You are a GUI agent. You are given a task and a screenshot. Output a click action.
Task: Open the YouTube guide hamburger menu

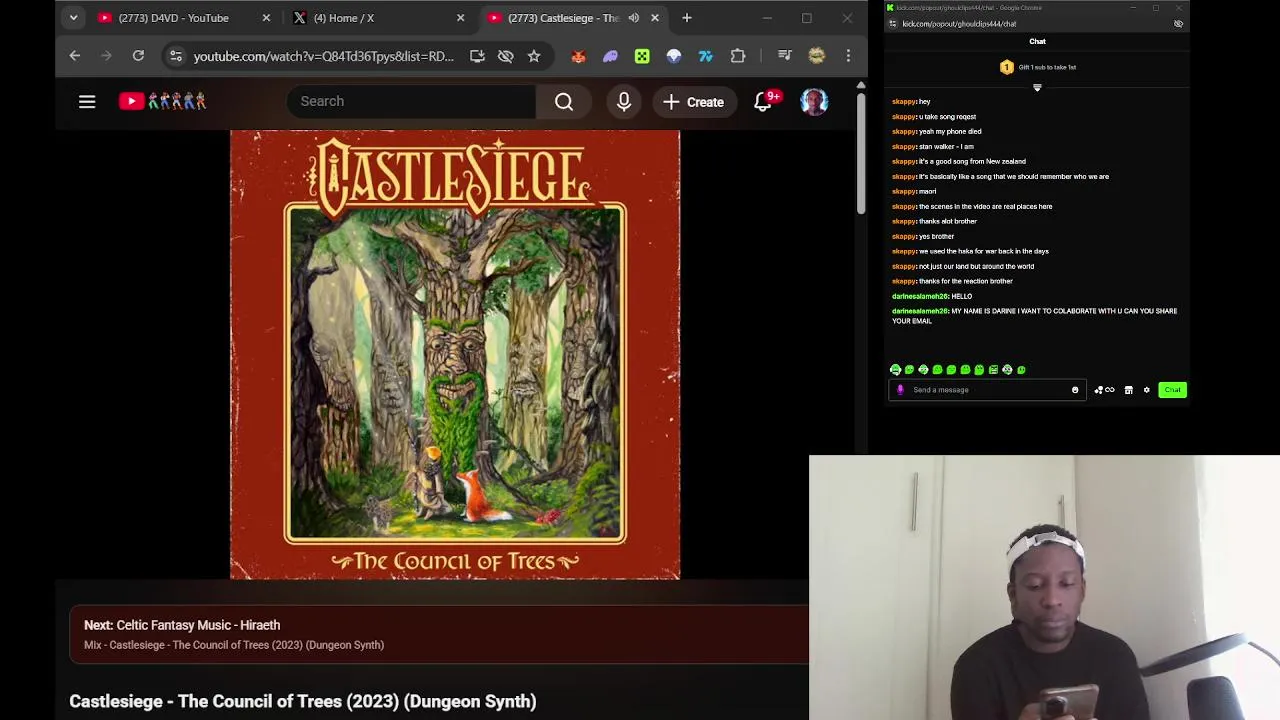(87, 101)
